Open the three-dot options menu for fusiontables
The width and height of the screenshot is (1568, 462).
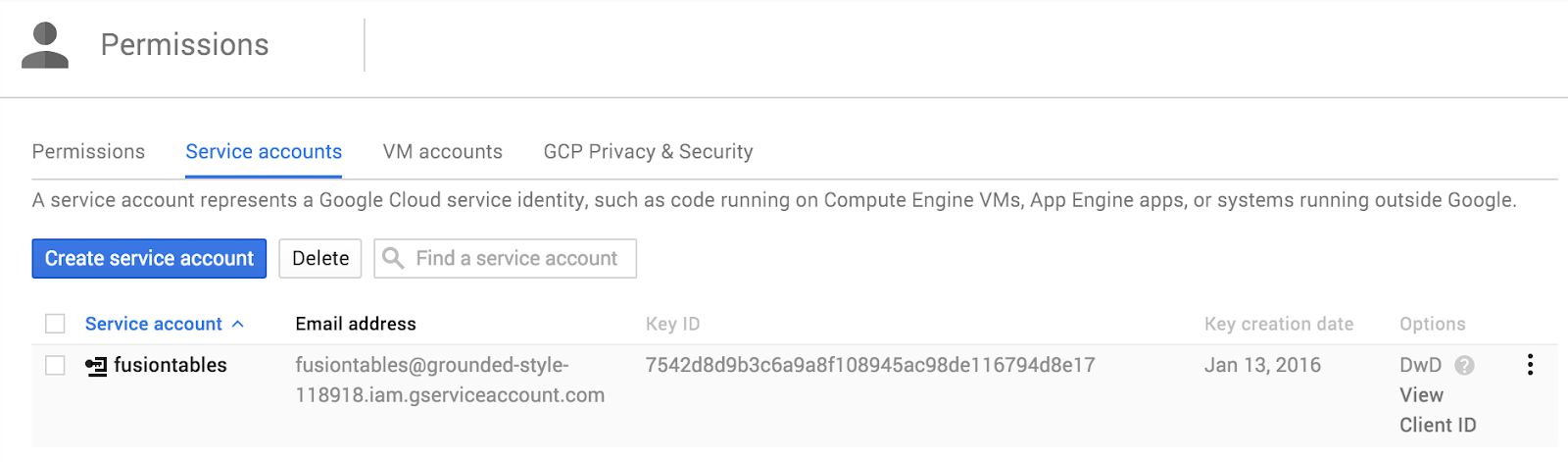click(x=1530, y=365)
